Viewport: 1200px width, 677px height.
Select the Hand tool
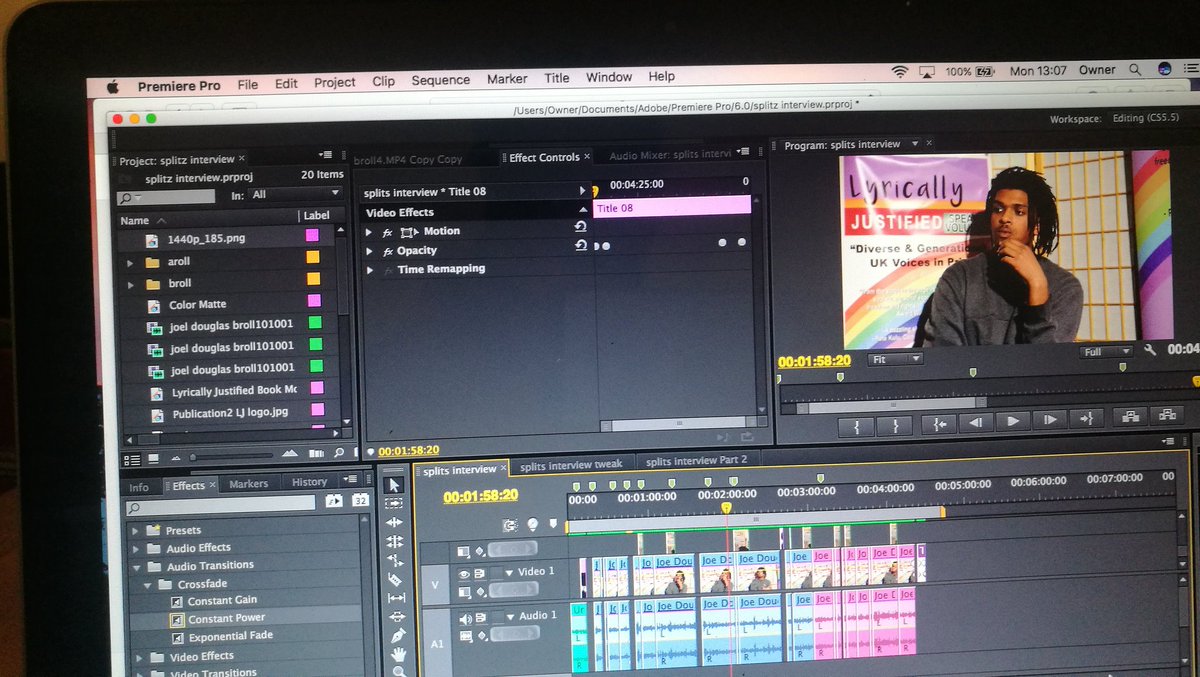click(399, 654)
